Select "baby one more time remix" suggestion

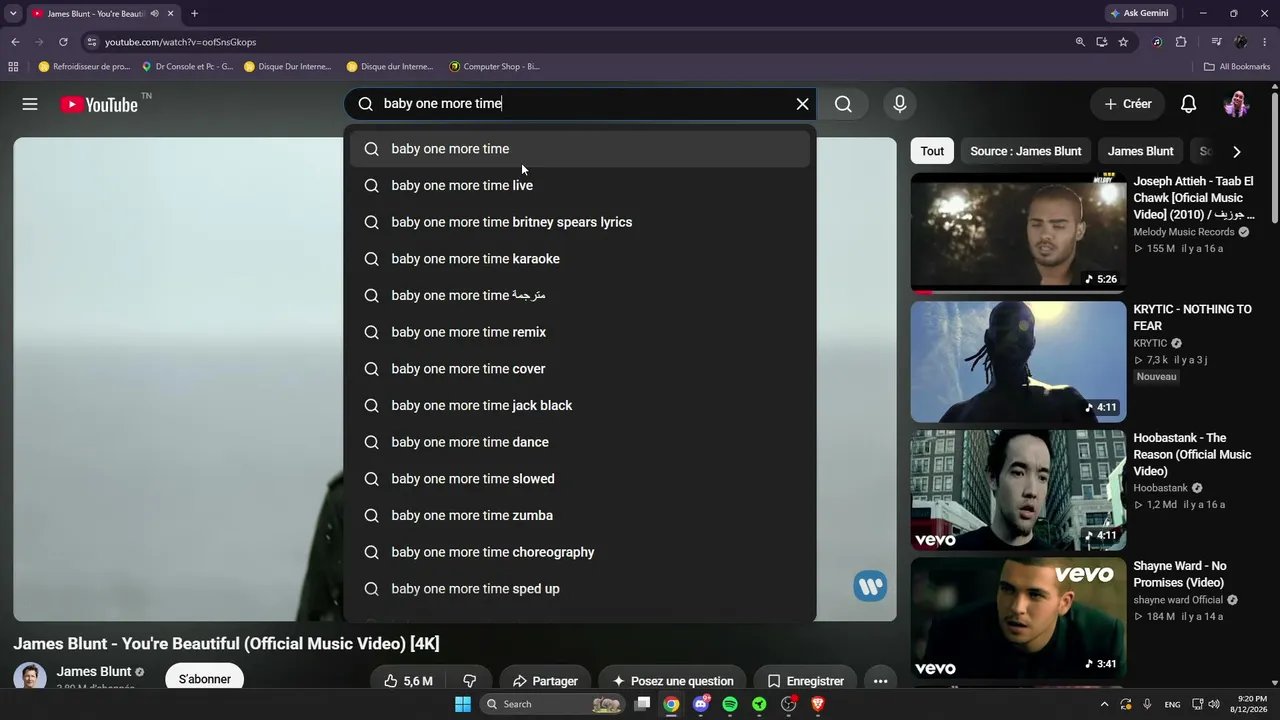[x=580, y=332]
